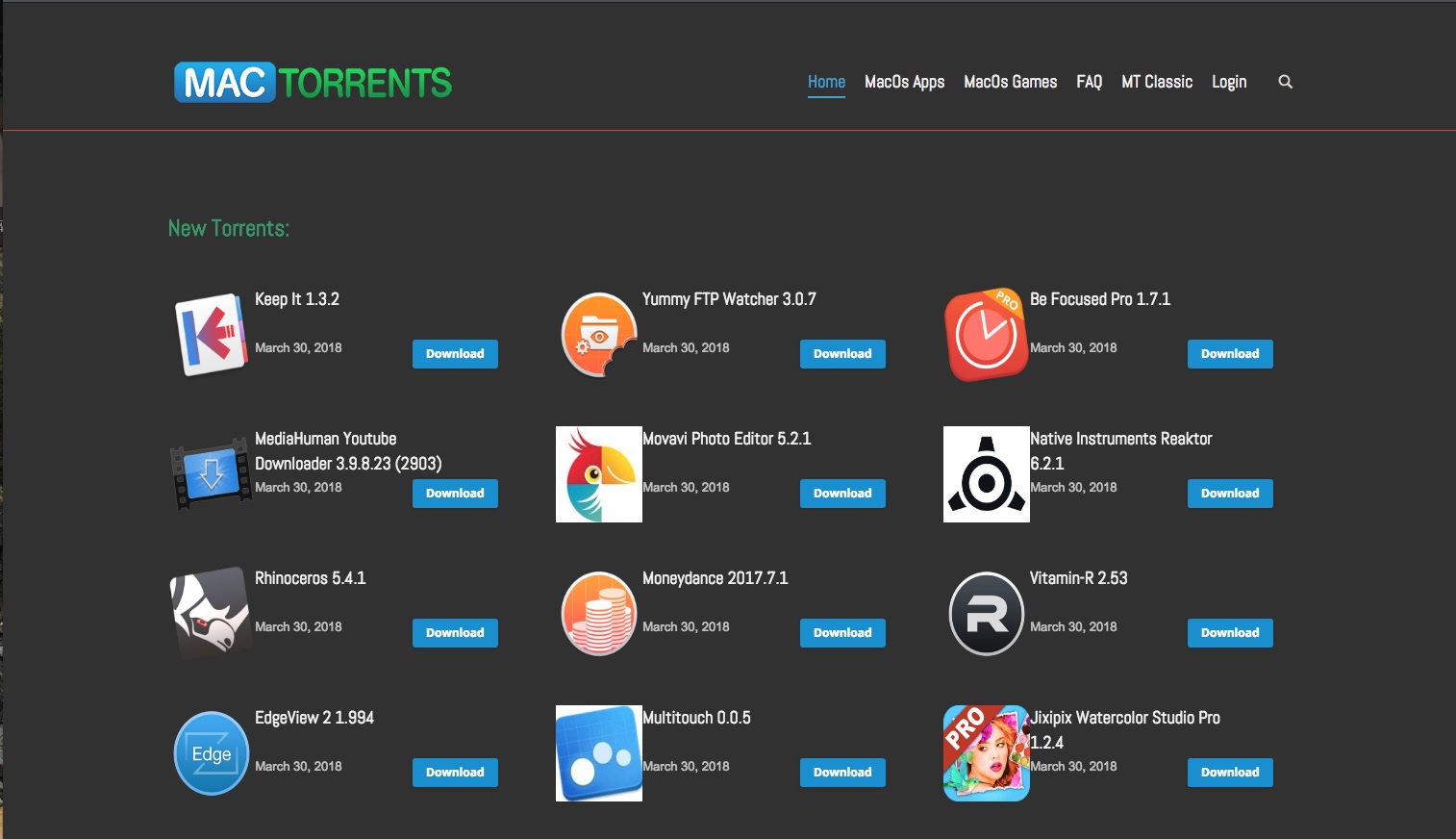Click the Movavi Photo Editor parrot icon
This screenshot has height=839, width=1456.
[598, 474]
